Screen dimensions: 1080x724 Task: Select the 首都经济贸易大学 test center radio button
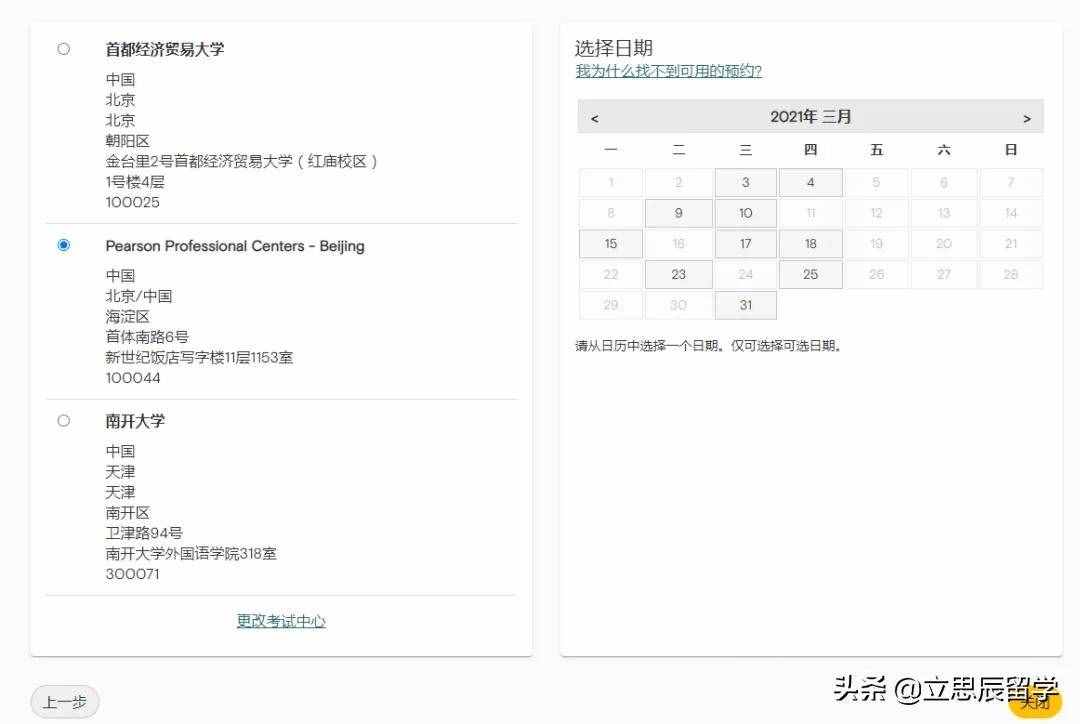[x=63, y=49]
